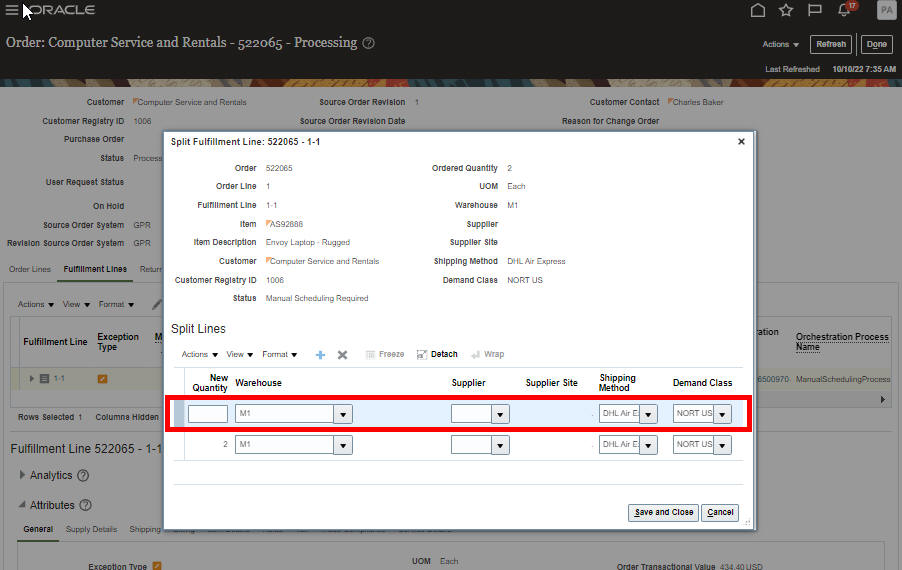Click Save and Close button
902x570 pixels.
click(664, 512)
